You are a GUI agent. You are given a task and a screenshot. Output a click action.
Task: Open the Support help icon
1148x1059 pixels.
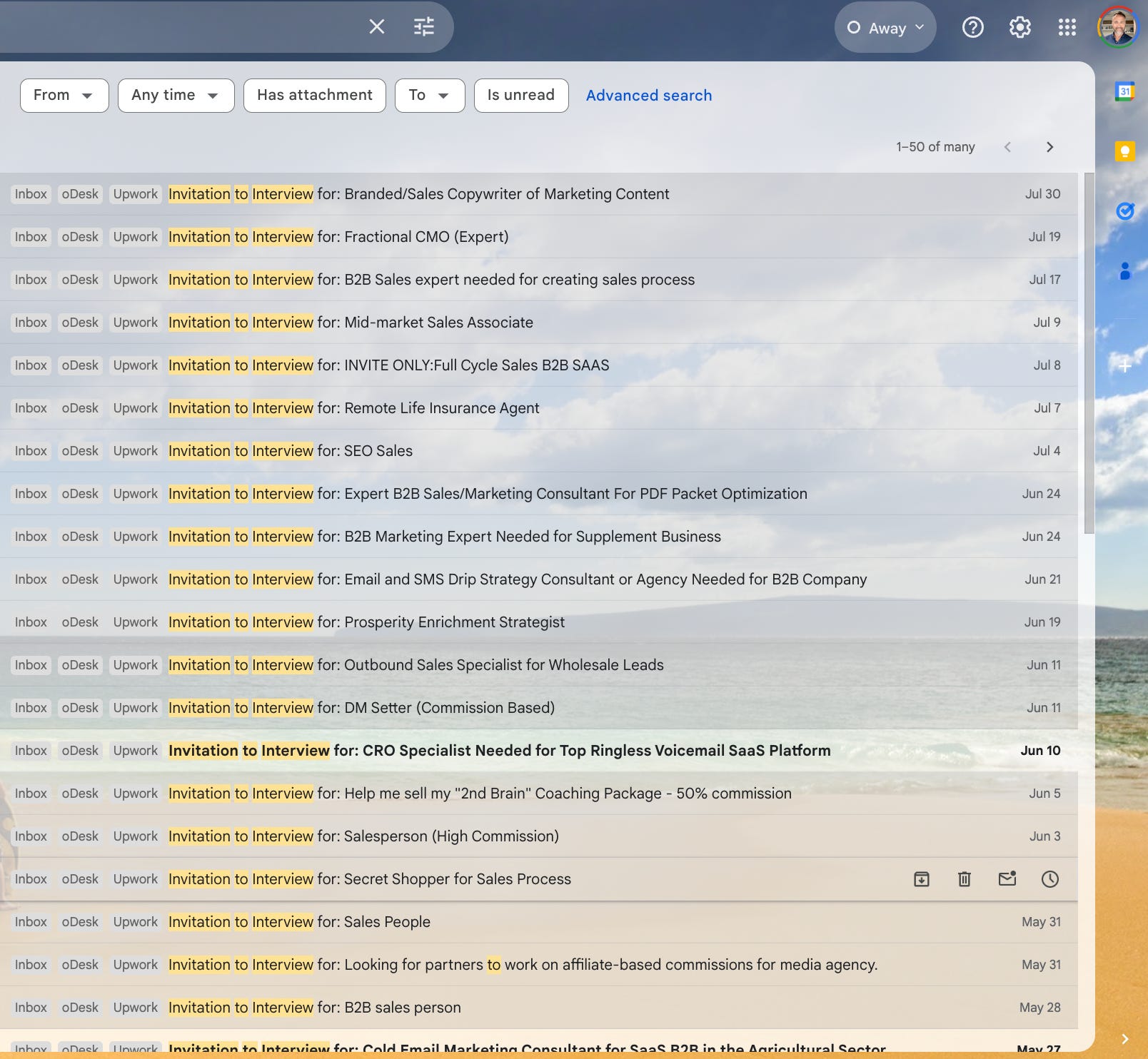coord(973,27)
